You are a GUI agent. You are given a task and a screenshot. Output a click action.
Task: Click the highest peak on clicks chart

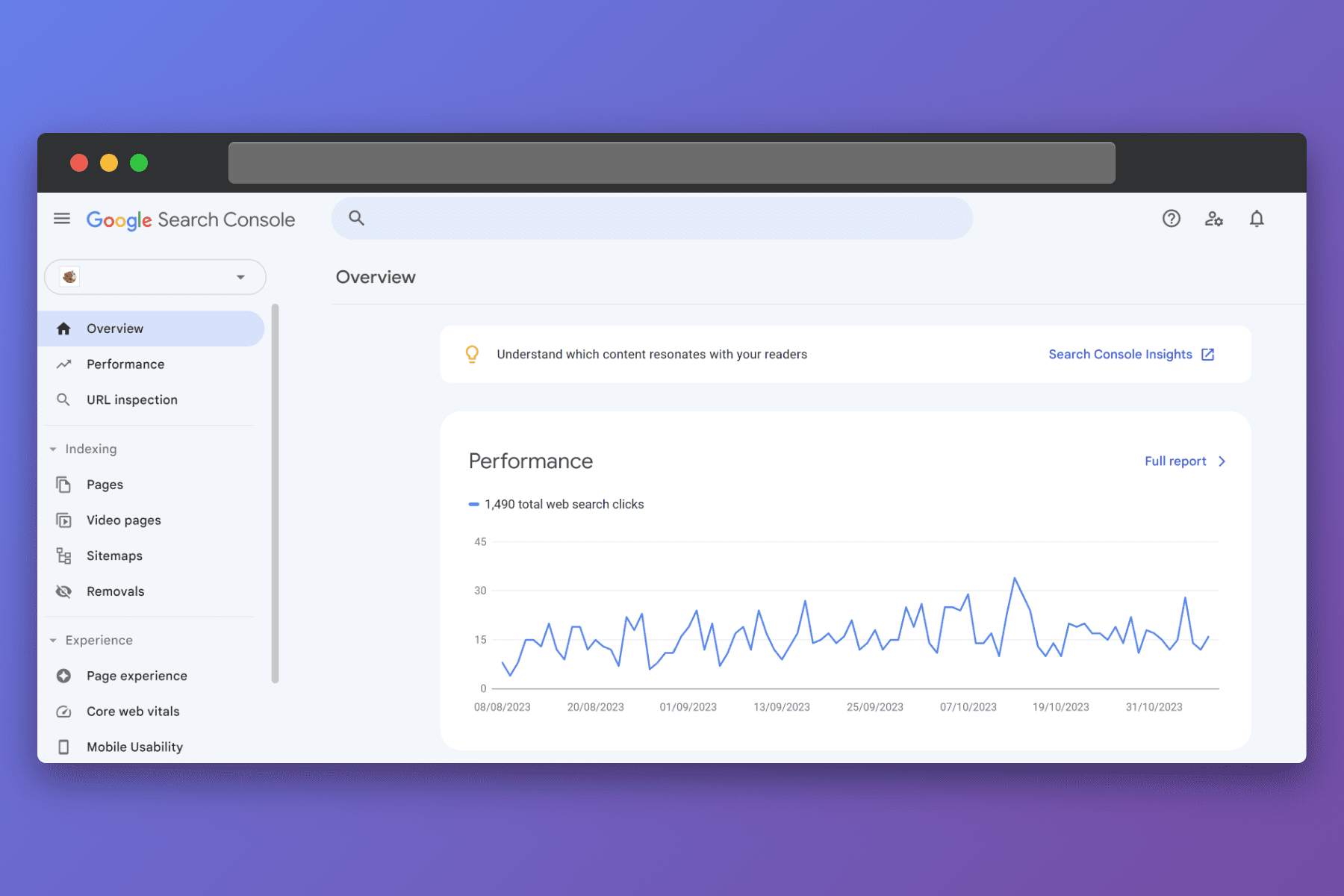1015,578
